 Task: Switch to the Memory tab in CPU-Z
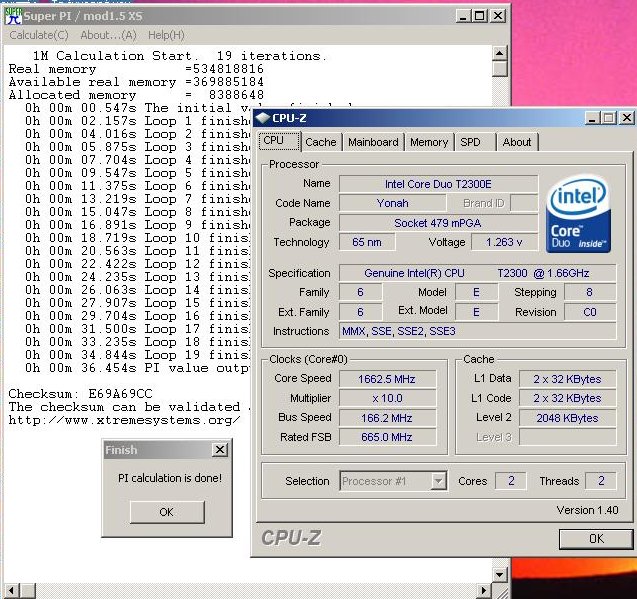(x=429, y=142)
